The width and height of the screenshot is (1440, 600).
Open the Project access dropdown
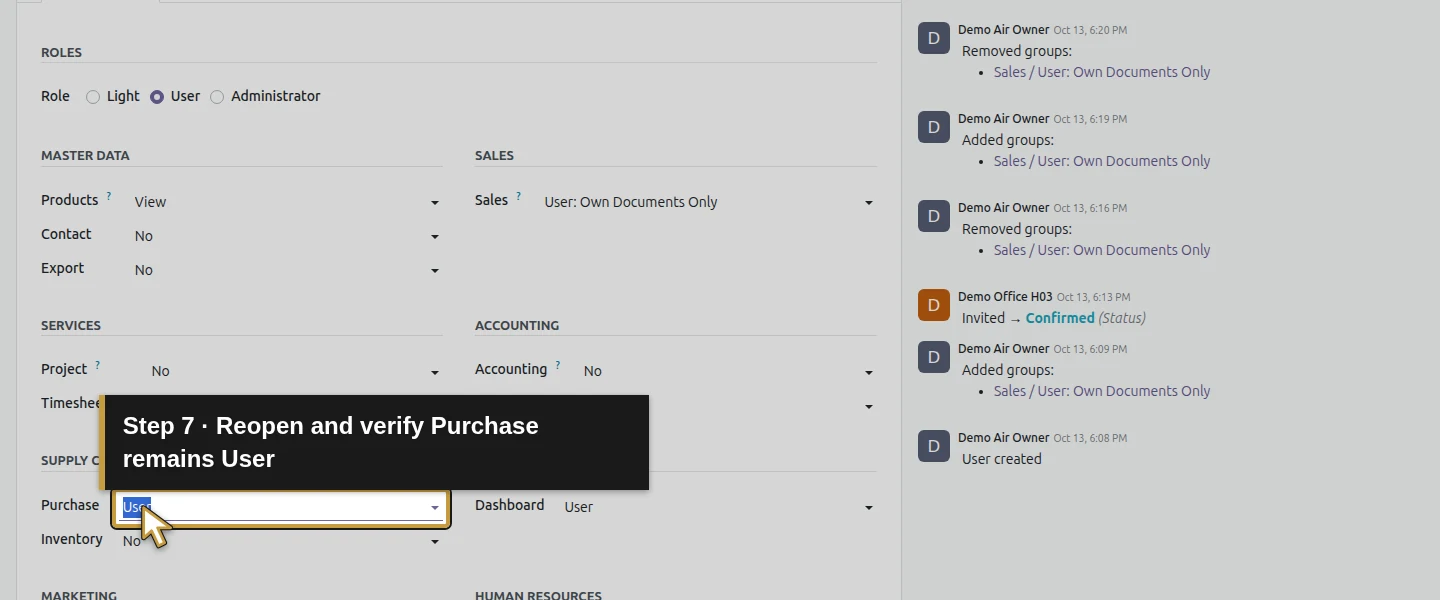[295, 371]
